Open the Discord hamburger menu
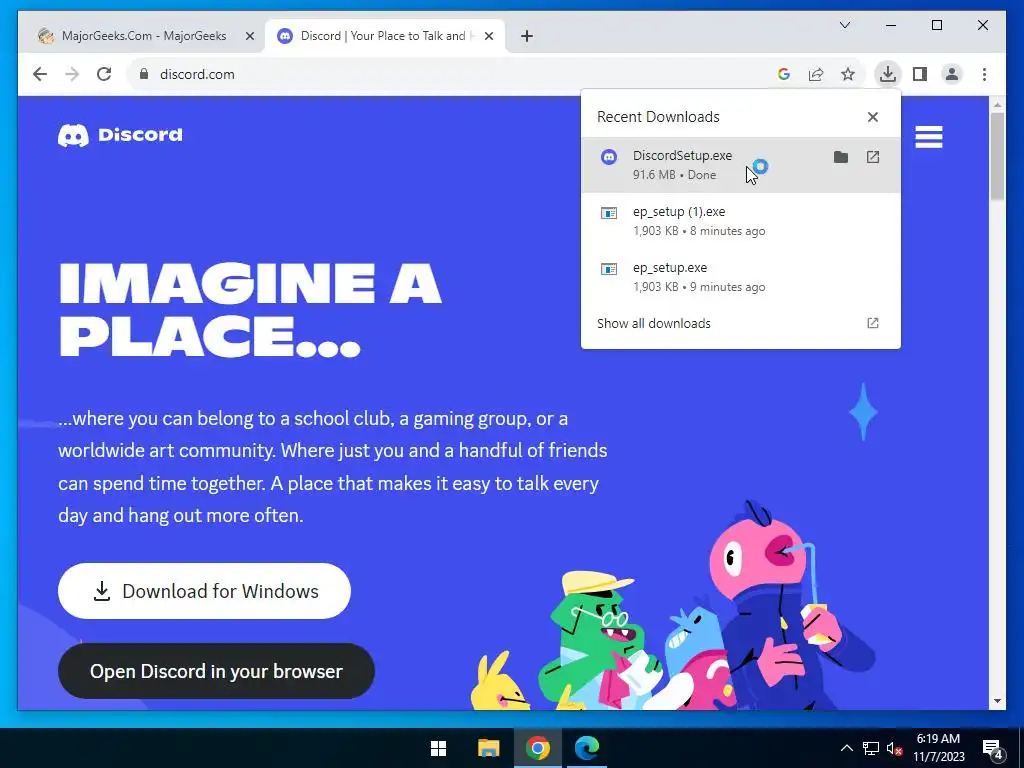This screenshot has width=1024, height=768. pyautogui.click(x=929, y=137)
